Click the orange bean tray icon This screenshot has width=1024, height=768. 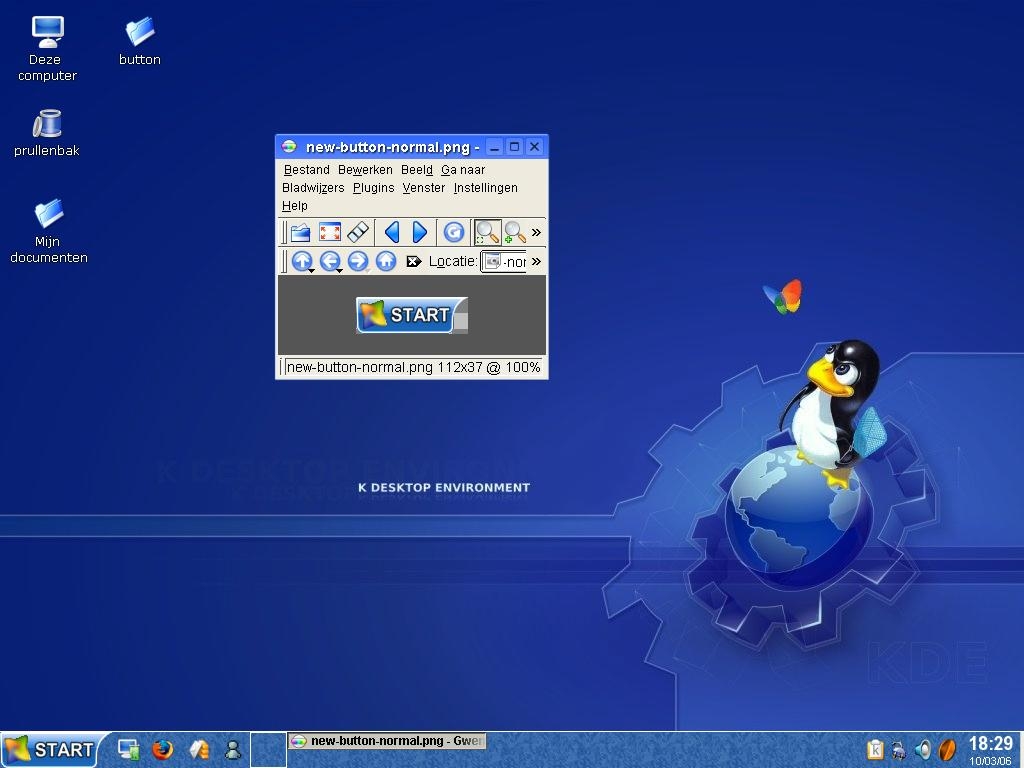coord(947,750)
